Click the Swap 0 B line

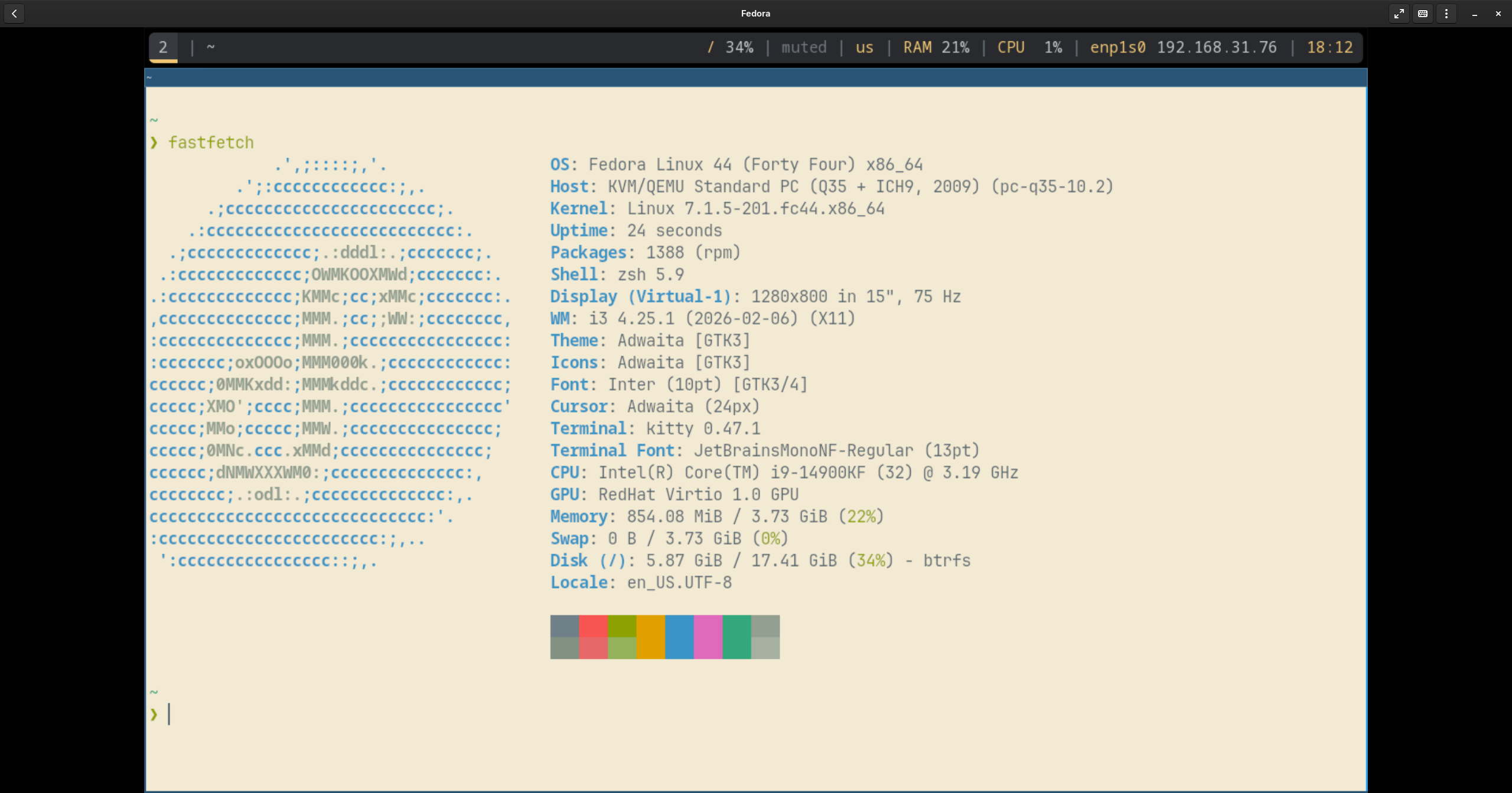pos(669,538)
